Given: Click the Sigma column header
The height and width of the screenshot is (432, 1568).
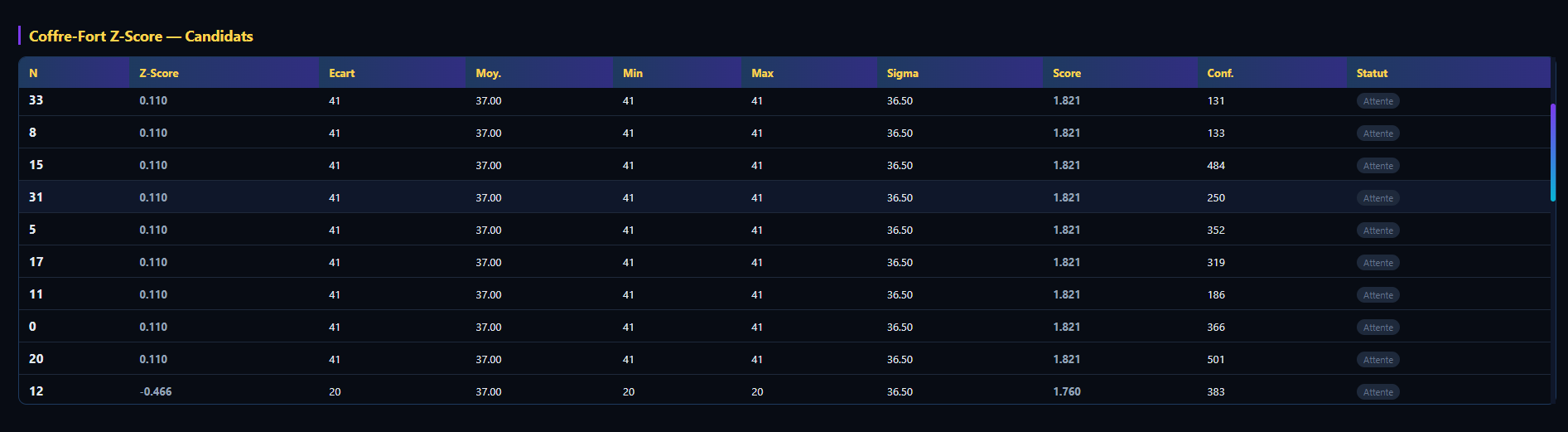Looking at the screenshot, I should point(960,73).
